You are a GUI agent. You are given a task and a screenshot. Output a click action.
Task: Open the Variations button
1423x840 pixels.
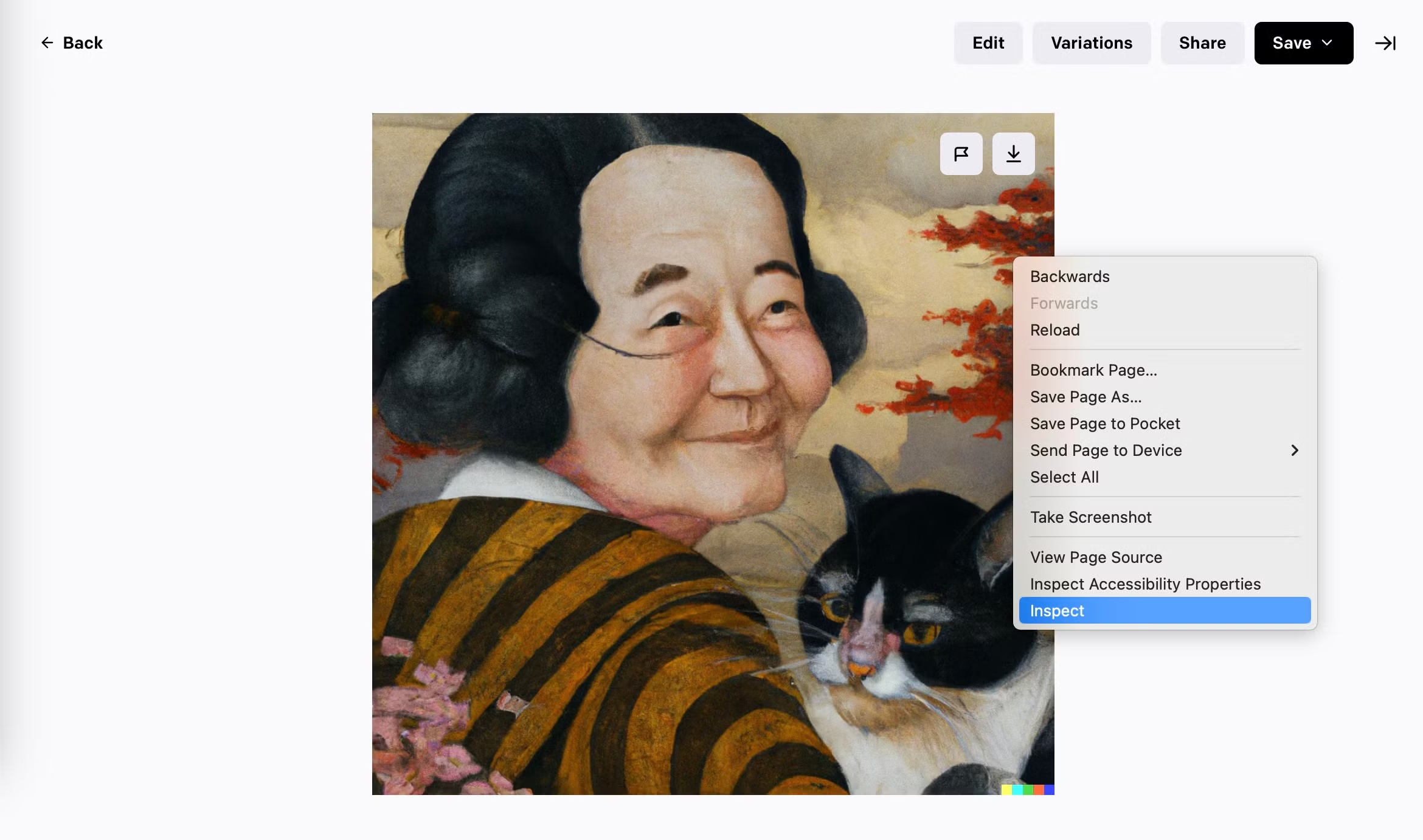tap(1091, 43)
